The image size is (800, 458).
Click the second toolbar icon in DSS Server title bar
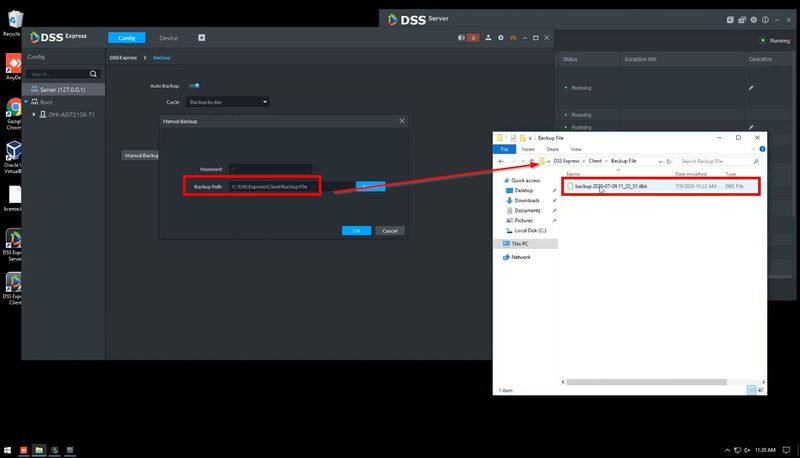coord(742,20)
